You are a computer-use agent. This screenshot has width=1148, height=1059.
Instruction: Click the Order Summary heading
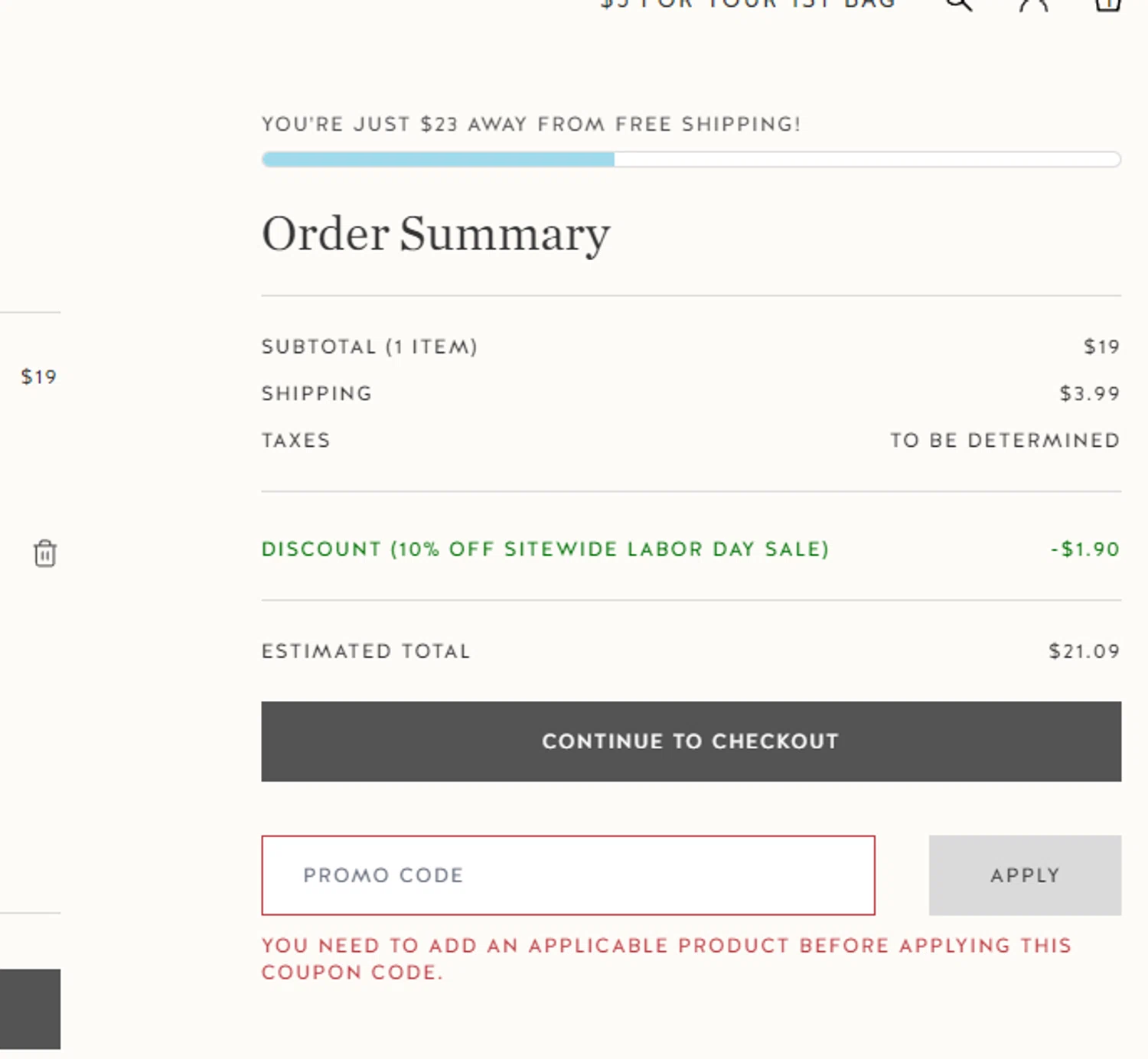click(435, 233)
